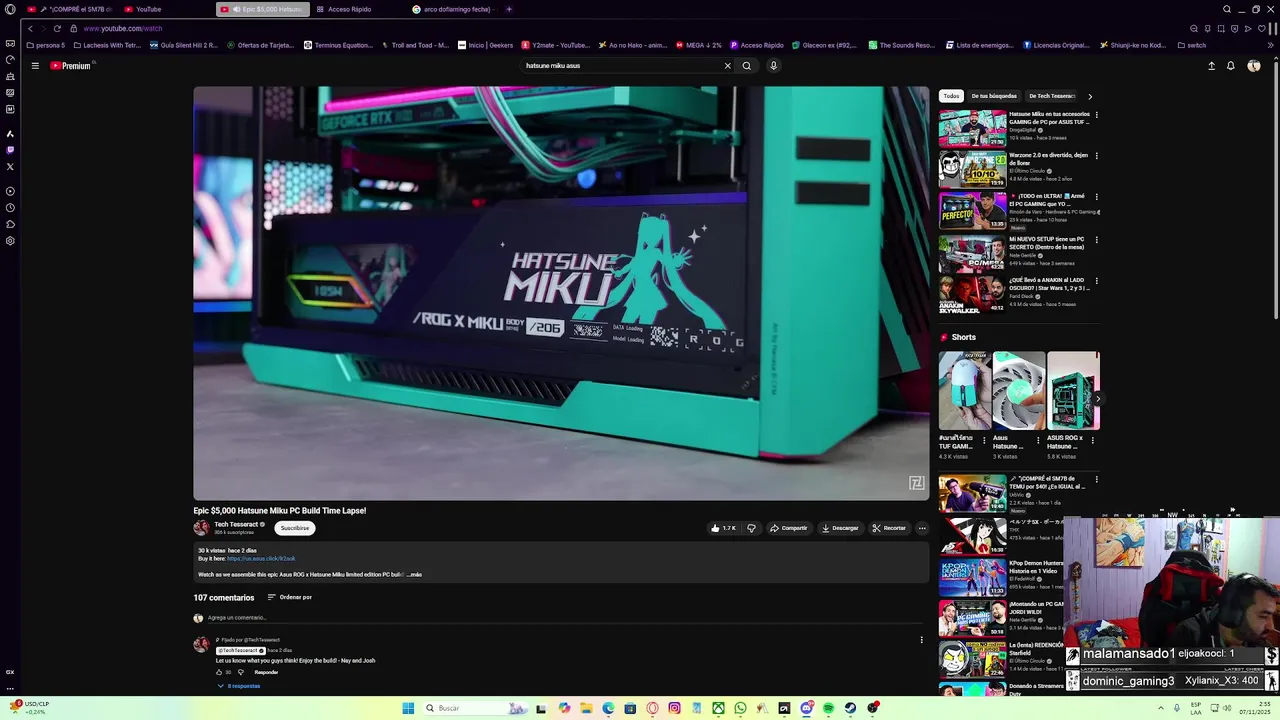The width and height of the screenshot is (1280, 720).
Task: Open the 'switch' bookmarks folder
Action: (1191, 45)
